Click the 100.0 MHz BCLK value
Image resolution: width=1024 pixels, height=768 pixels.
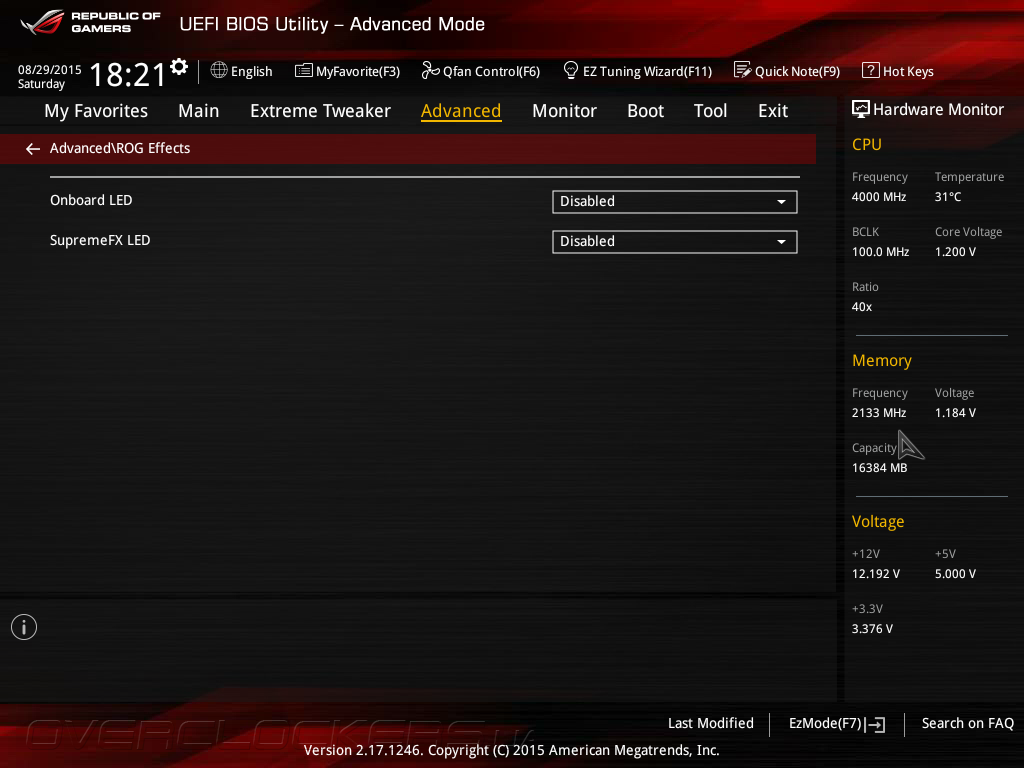(880, 251)
